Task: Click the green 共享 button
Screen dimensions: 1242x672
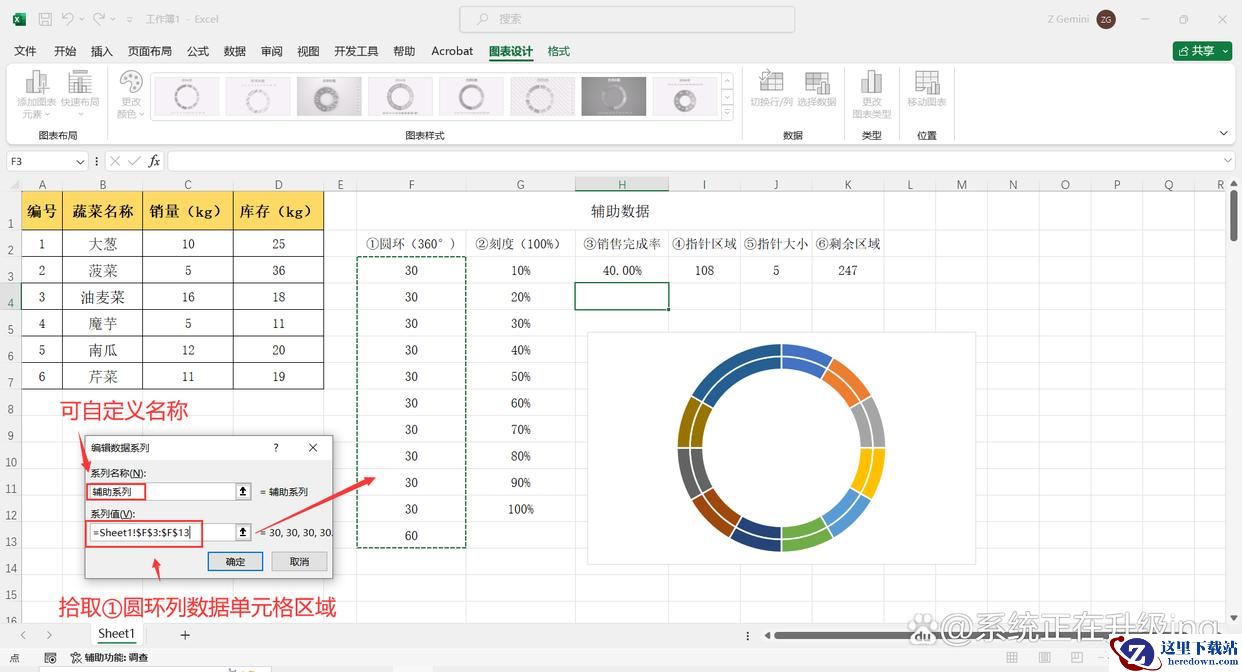Action: [x=1201, y=51]
